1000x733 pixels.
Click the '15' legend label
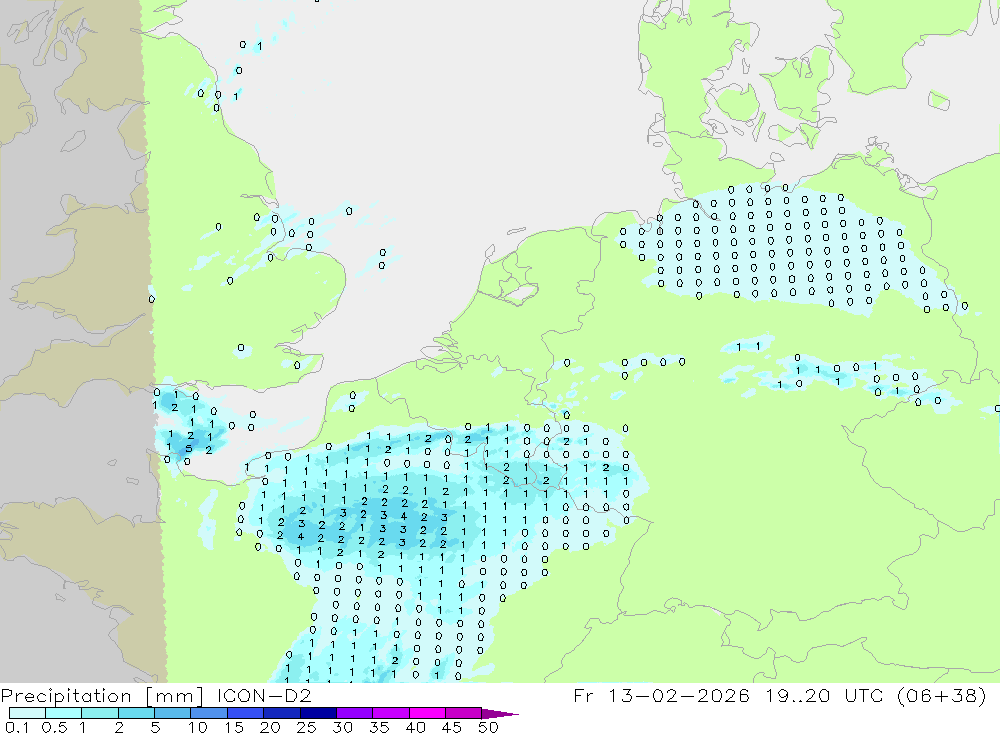click(234, 727)
